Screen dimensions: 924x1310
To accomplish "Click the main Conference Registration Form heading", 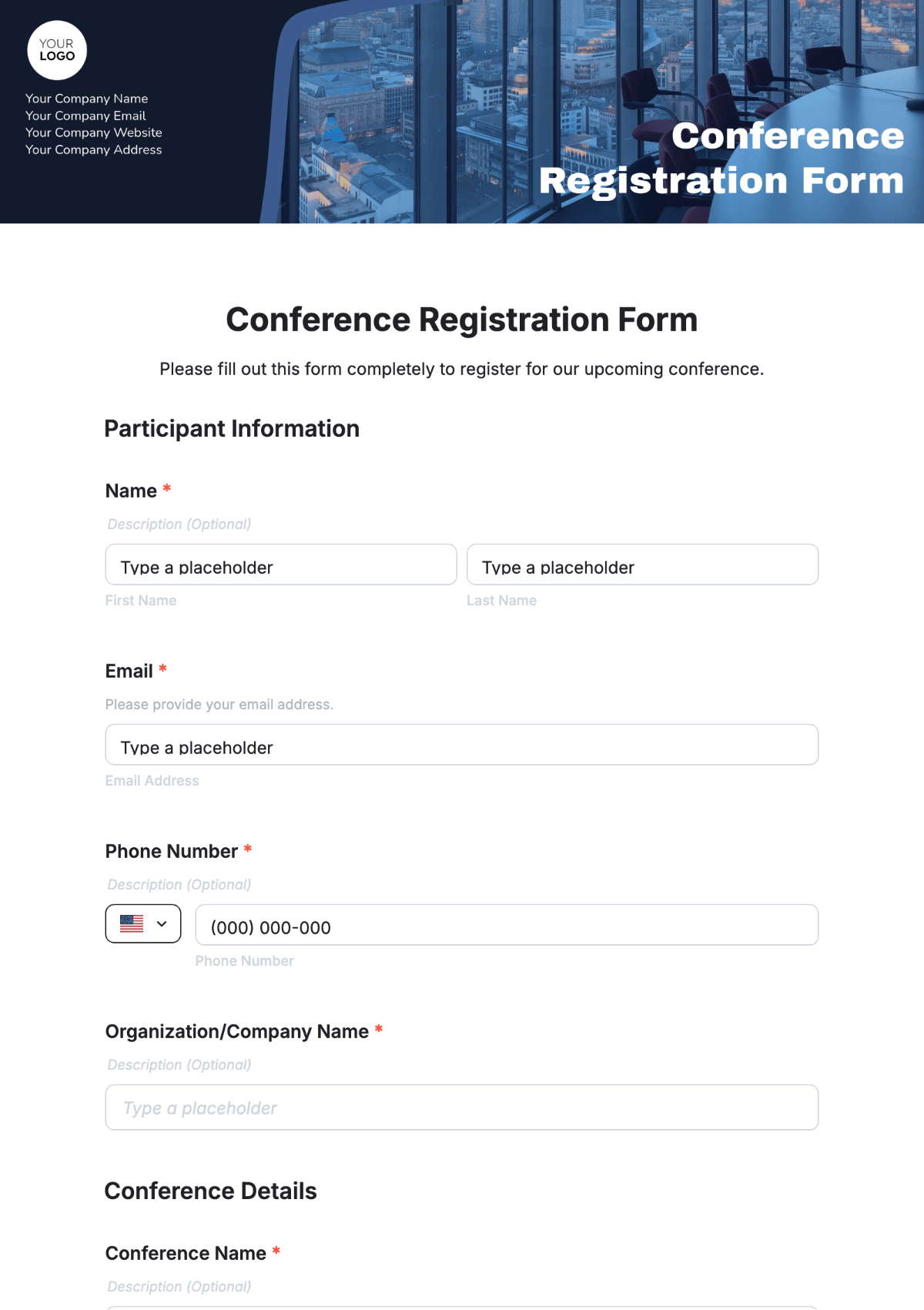I will [462, 320].
